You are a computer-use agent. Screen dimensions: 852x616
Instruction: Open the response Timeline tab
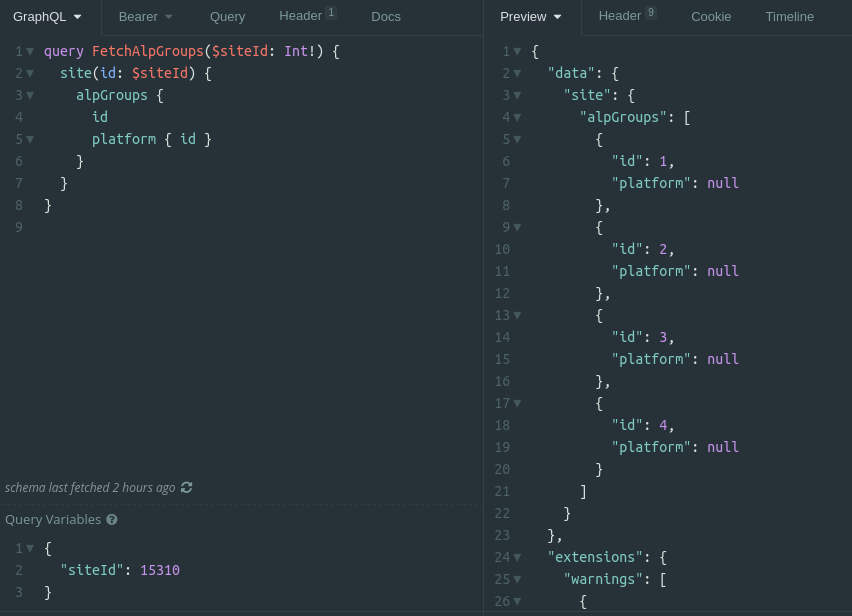click(790, 17)
